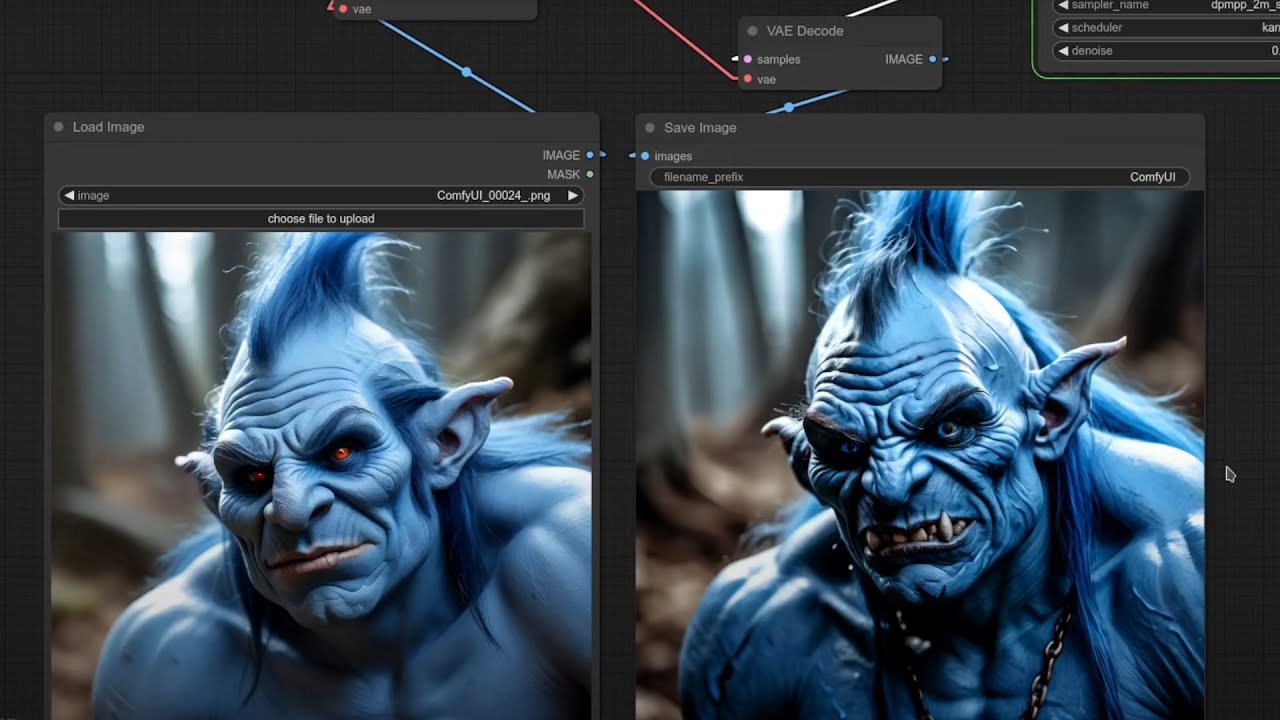Screen dimensions: 1280x720
Task: Click the IMAGE output socket on Load Image
Action: point(590,155)
